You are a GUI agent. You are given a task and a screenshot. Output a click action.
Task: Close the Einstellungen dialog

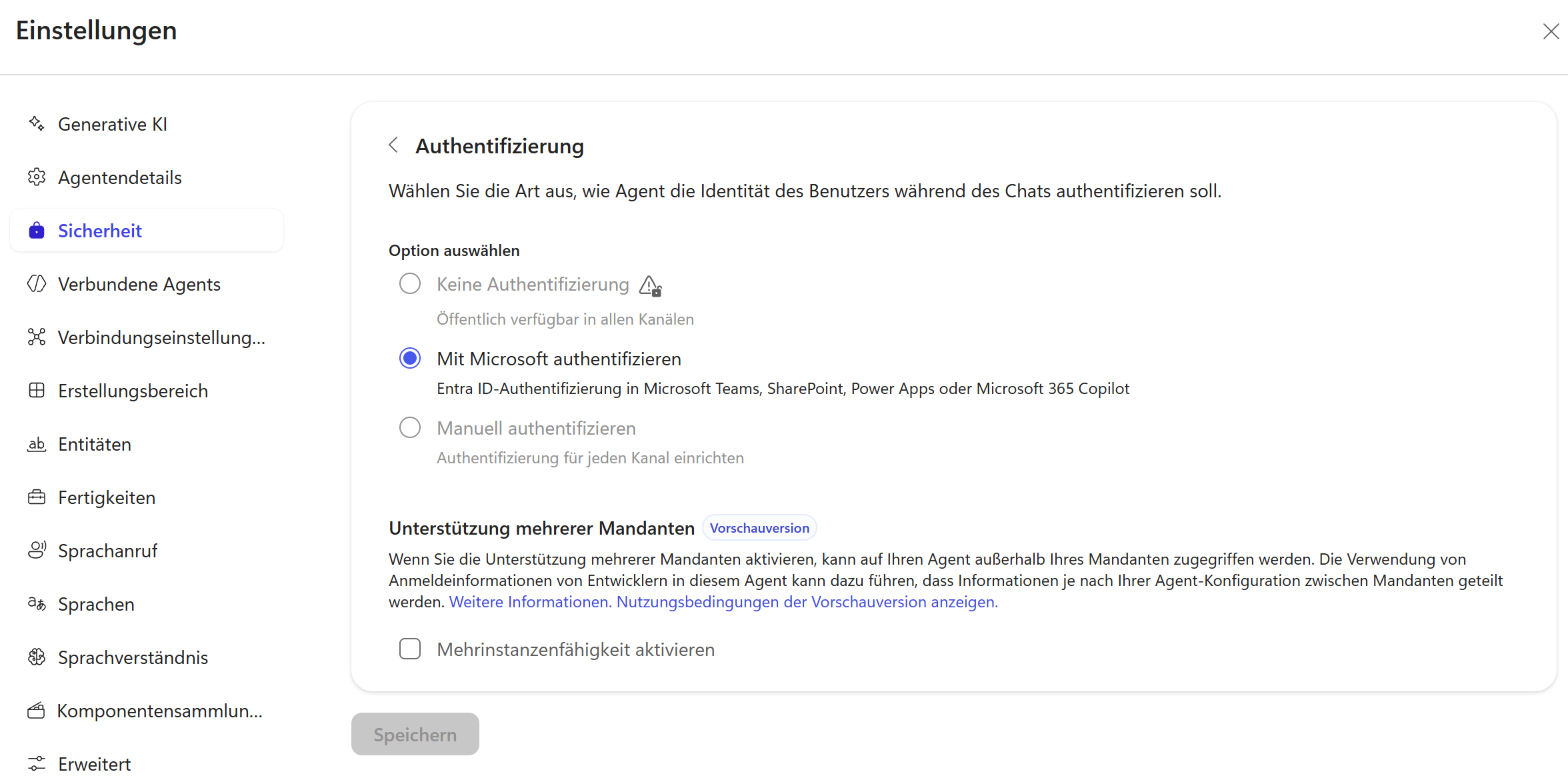coord(1550,31)
